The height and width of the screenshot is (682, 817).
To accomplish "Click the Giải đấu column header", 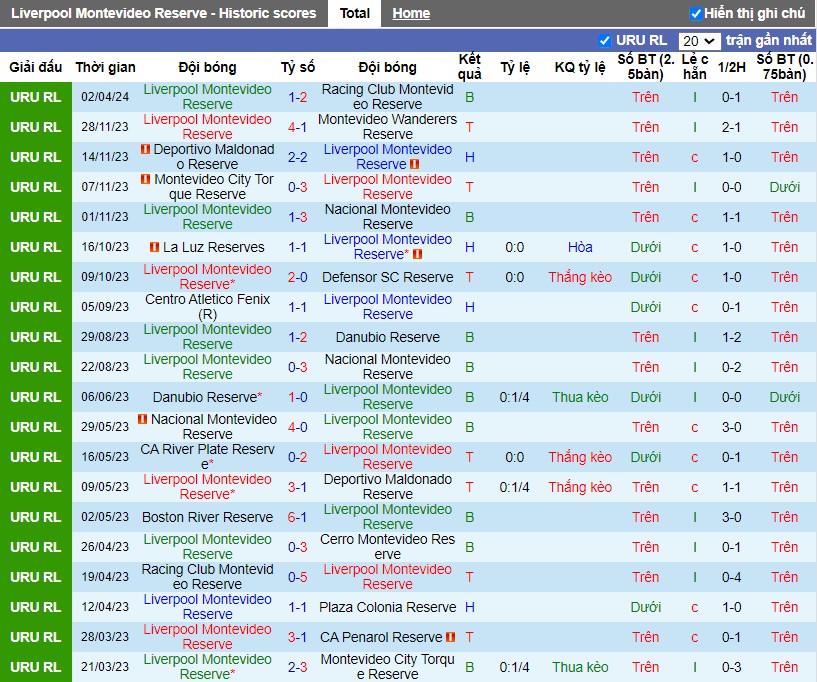I will tap(35, 67).
